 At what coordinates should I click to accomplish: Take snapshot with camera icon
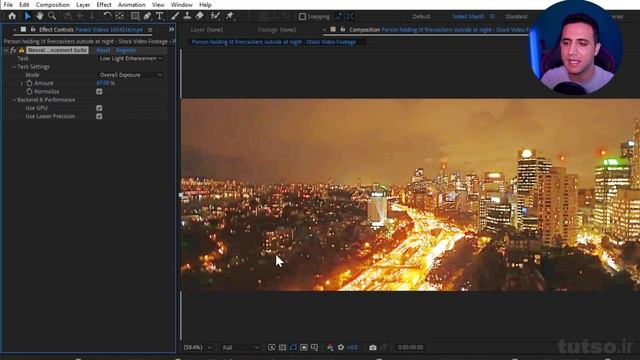(373, 347)
